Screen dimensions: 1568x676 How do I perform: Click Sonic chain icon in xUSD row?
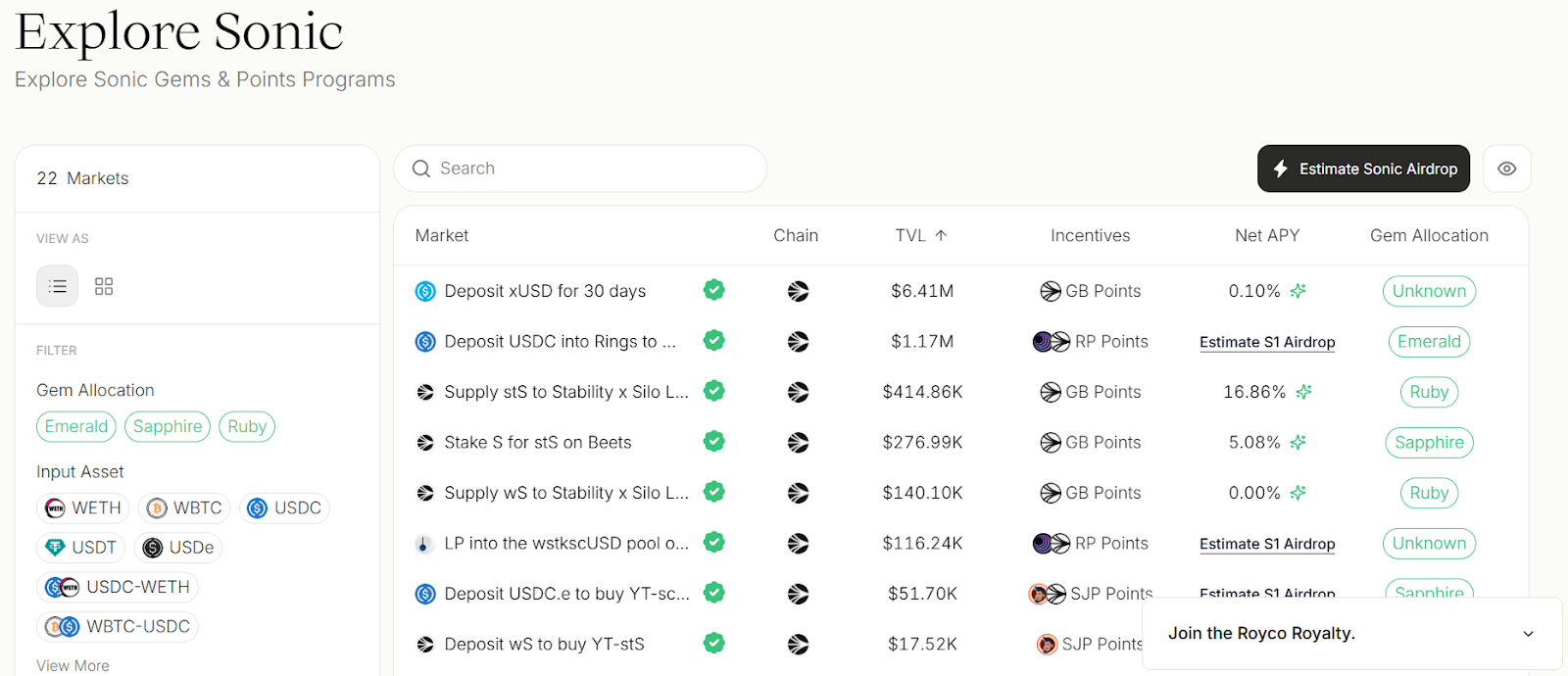coord(799,291)
